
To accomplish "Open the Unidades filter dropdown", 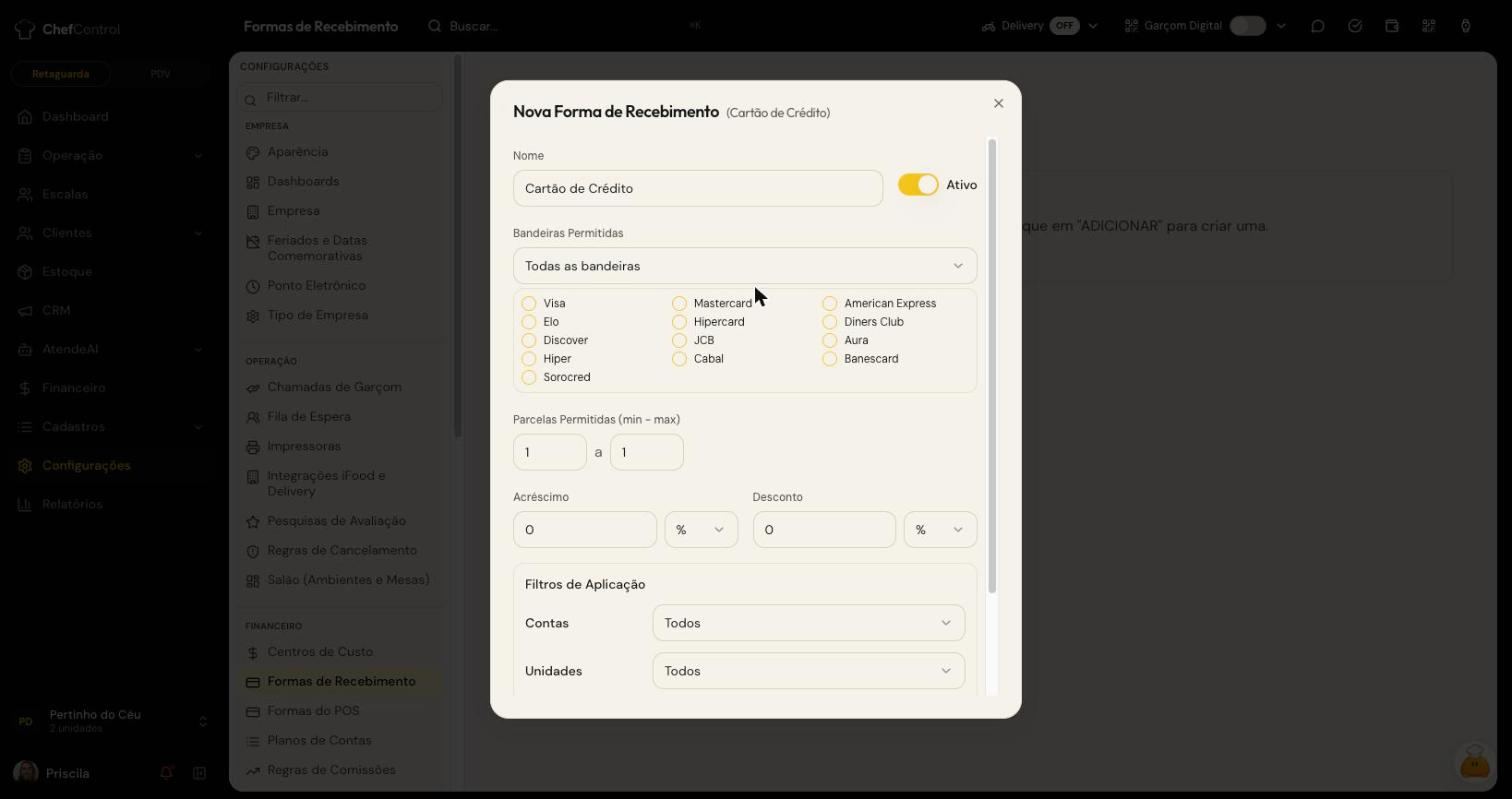I will click(808, 671).
